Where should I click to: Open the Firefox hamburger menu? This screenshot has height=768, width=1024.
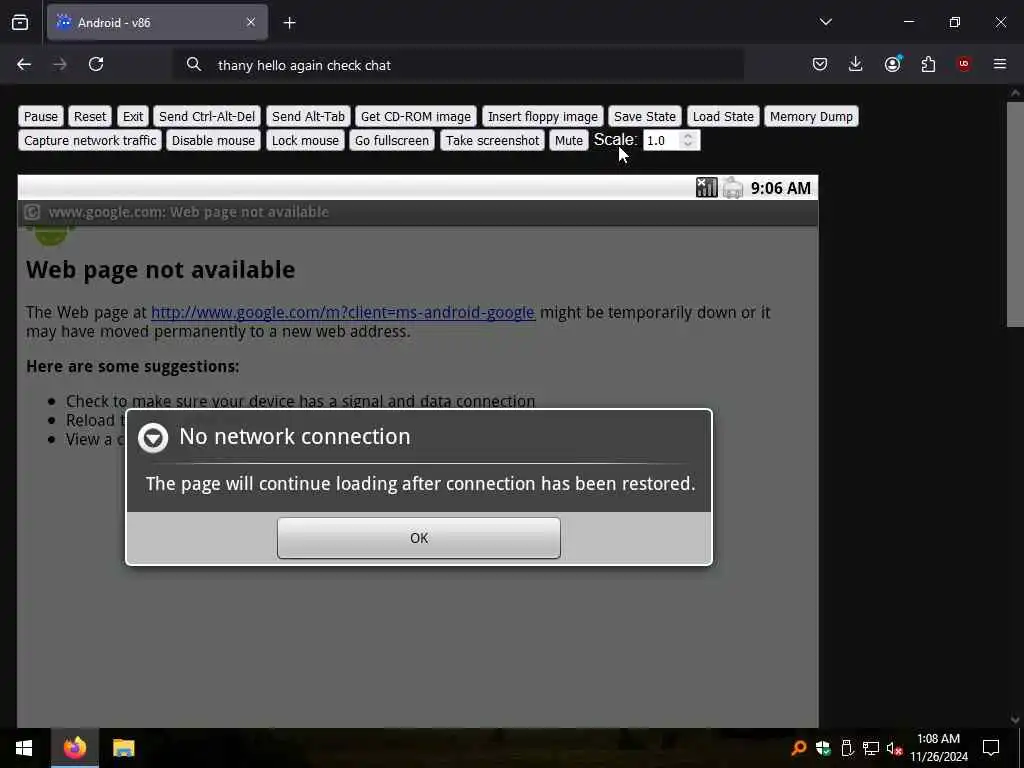tap(1000, 64)
